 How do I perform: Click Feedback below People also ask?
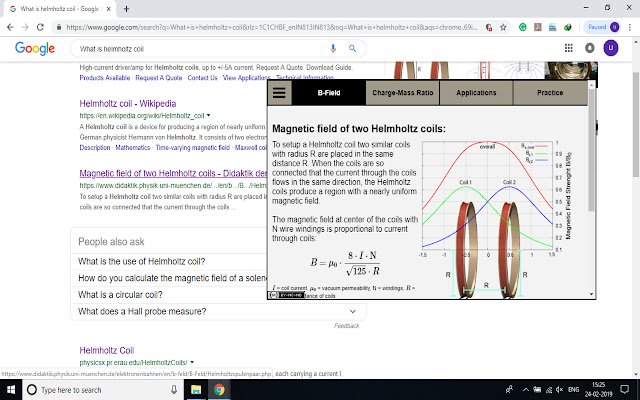tap(347, 326)
